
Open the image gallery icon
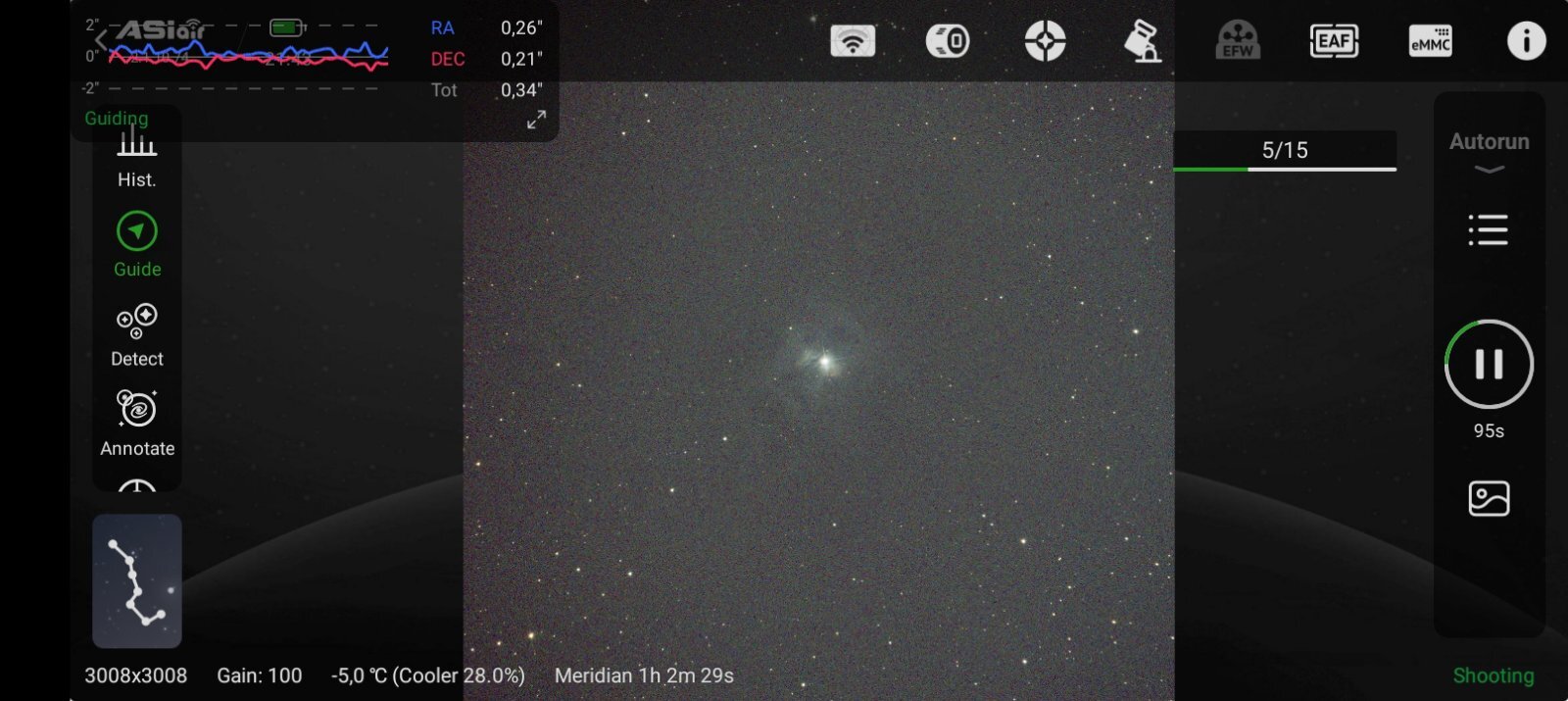coord(1489,498)
